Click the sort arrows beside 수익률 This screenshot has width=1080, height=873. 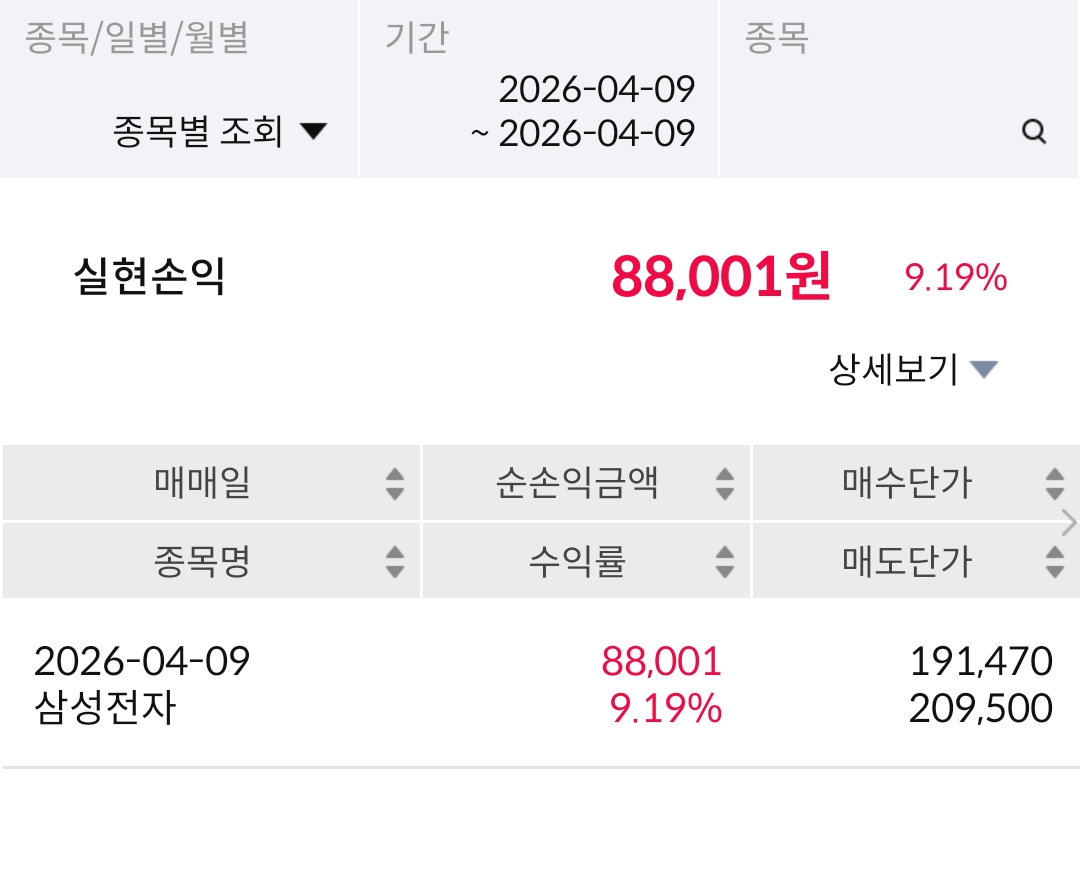(x=725, y=562)
